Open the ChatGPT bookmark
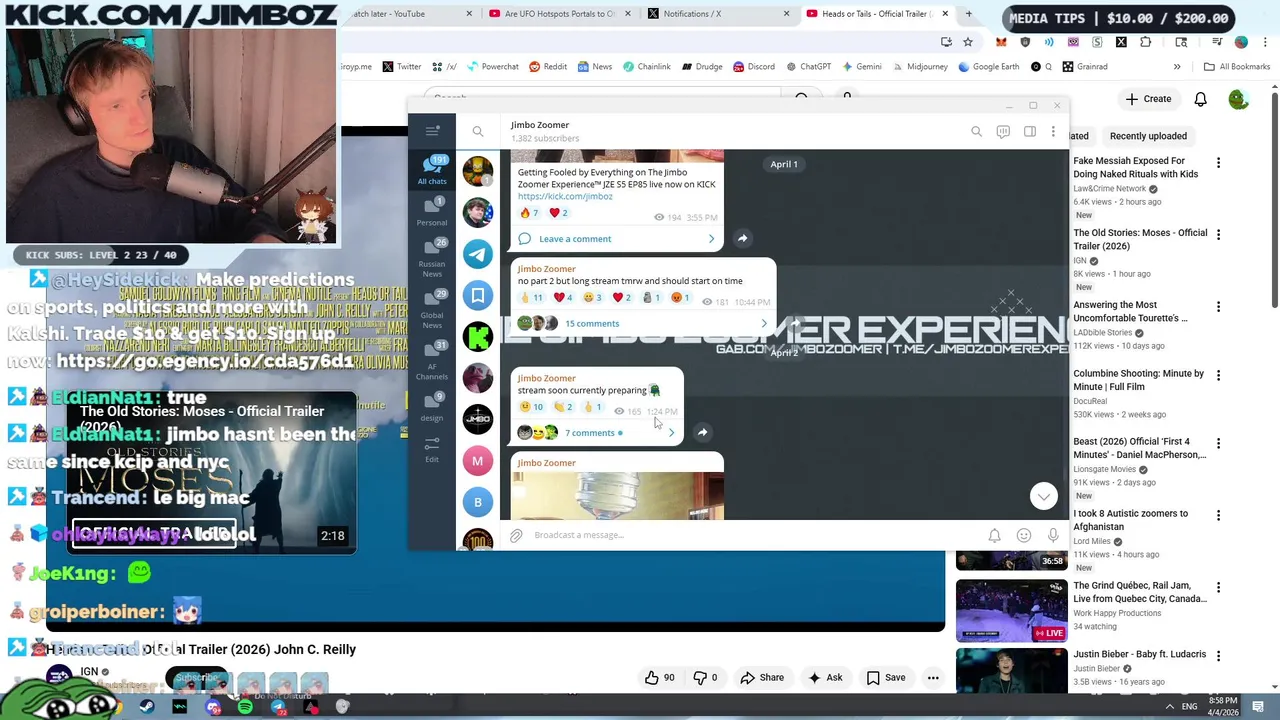This screenshot has width=1280, height=720. click(808, 67)
